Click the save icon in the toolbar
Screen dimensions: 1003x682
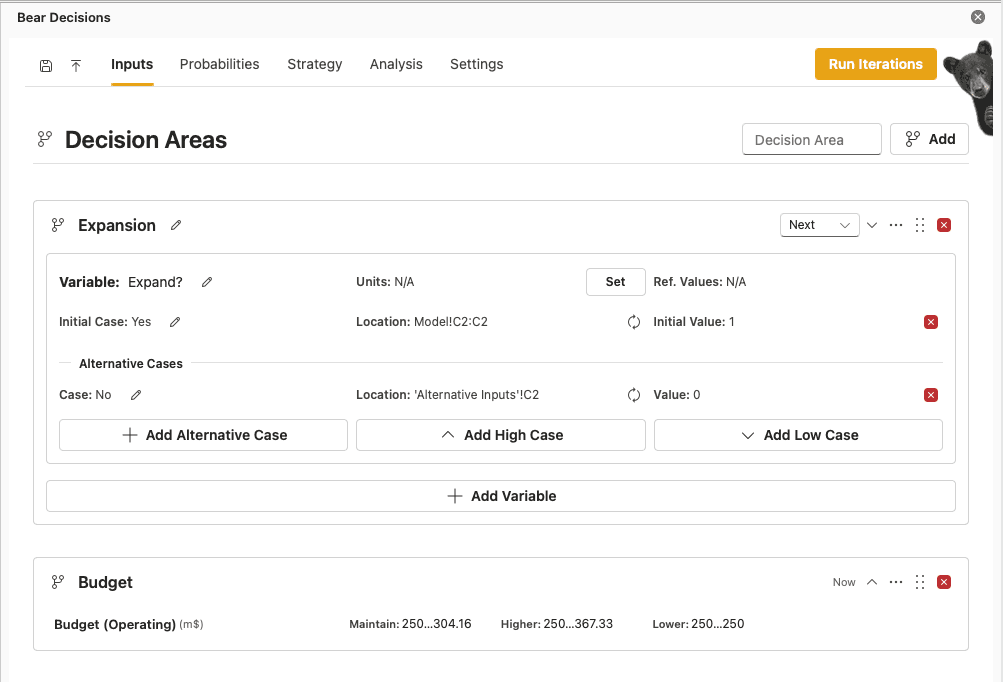[x=46, y=65]
